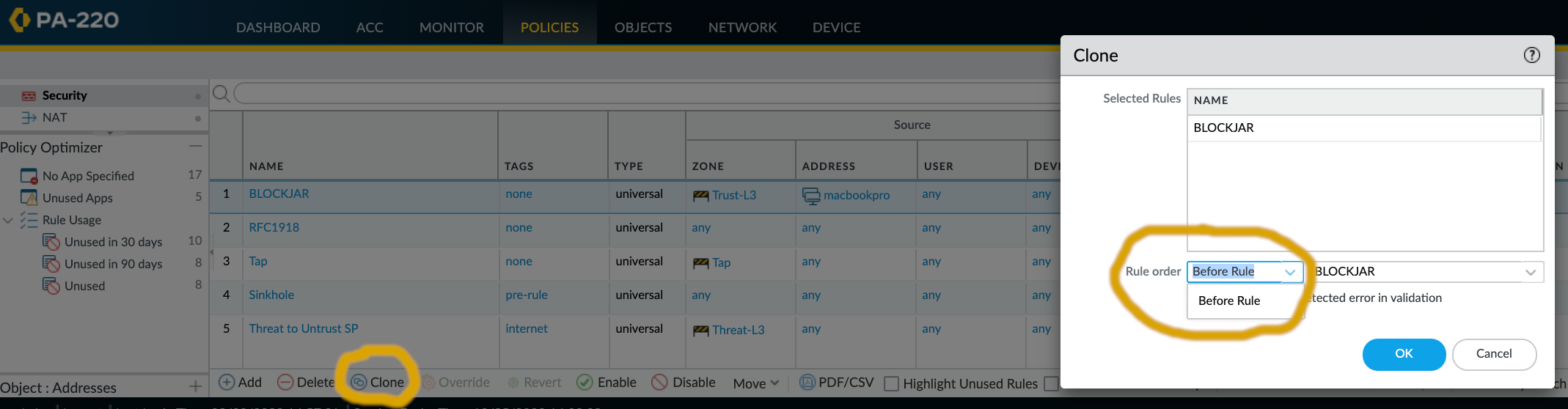
Task: Open the Move dropdown menu
Action: pos(755,383)
